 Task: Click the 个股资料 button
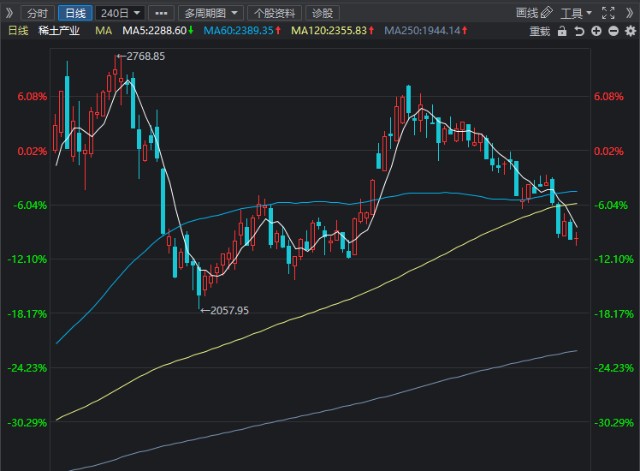(274, 13)
